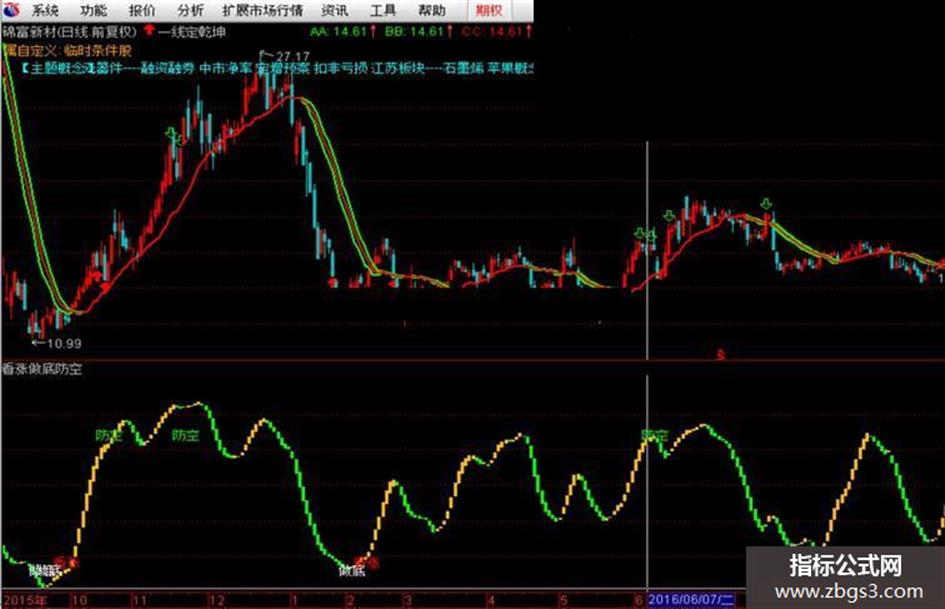Click the 2015年 time axis label
Screen dimensions: 945x609
click(x=25, y=600)
